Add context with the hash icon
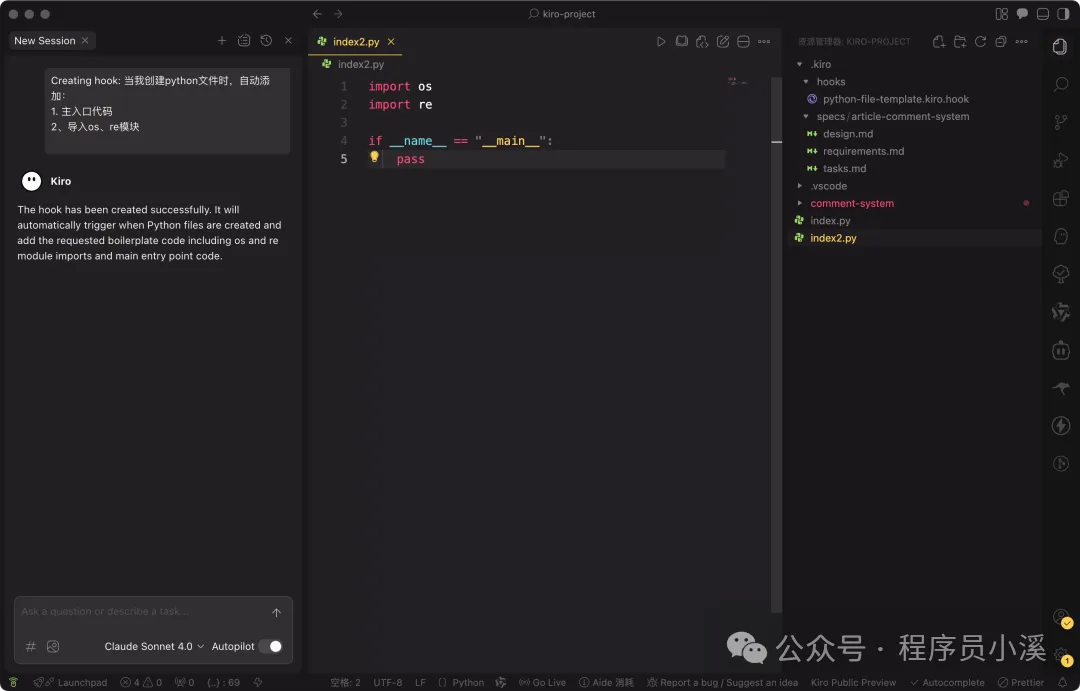Image resolution: width=1080 pixels, height=691 pixels. point(30,646)
